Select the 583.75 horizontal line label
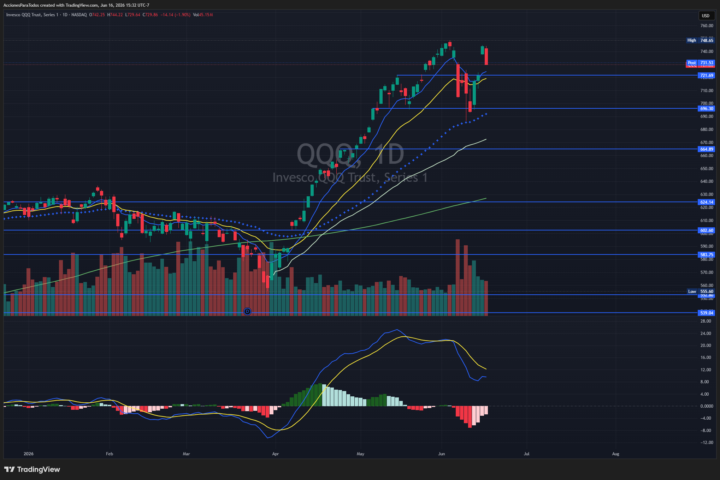This screenshot has width=720, height=480. (x=706, y=254)
